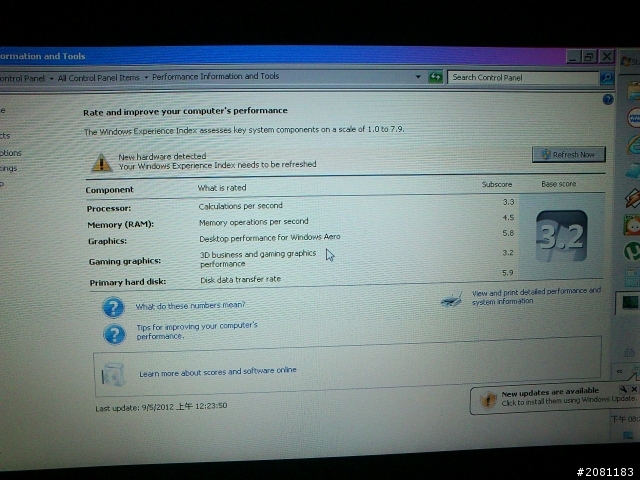The width and height of the screenshot is (640, 480).
Task: Click the printer icon beside detailed performance link
Action: 451,300
